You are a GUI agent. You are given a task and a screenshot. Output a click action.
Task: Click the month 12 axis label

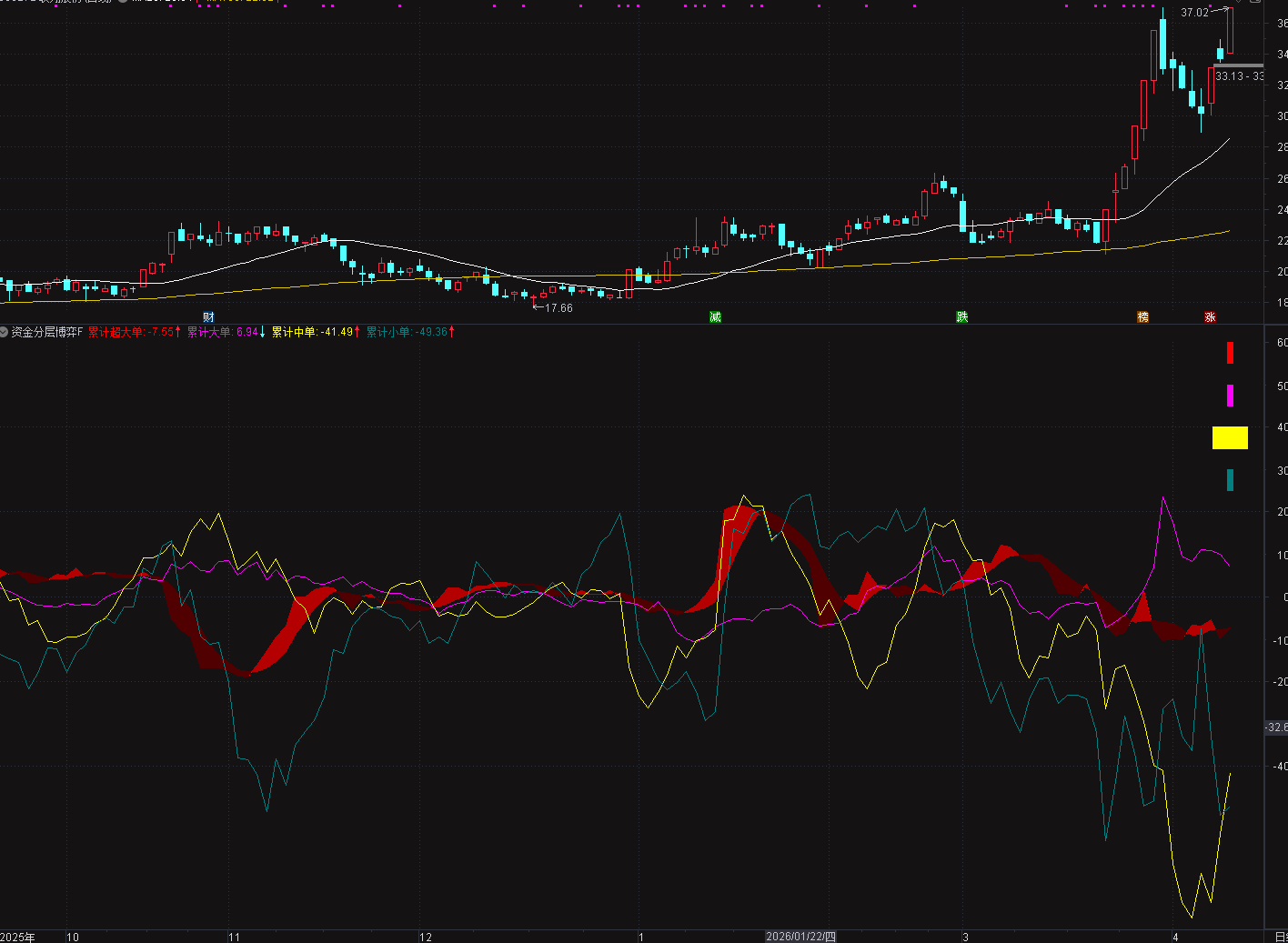click(x=426, y=938)
